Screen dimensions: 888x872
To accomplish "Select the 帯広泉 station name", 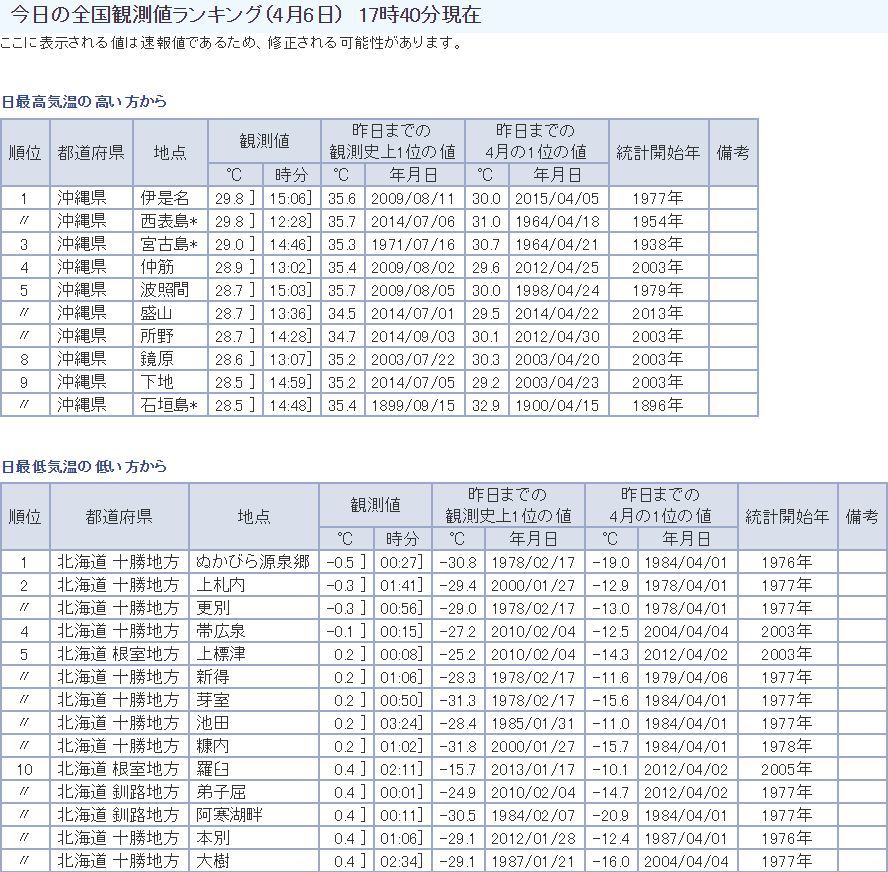I will coord(221,631).
